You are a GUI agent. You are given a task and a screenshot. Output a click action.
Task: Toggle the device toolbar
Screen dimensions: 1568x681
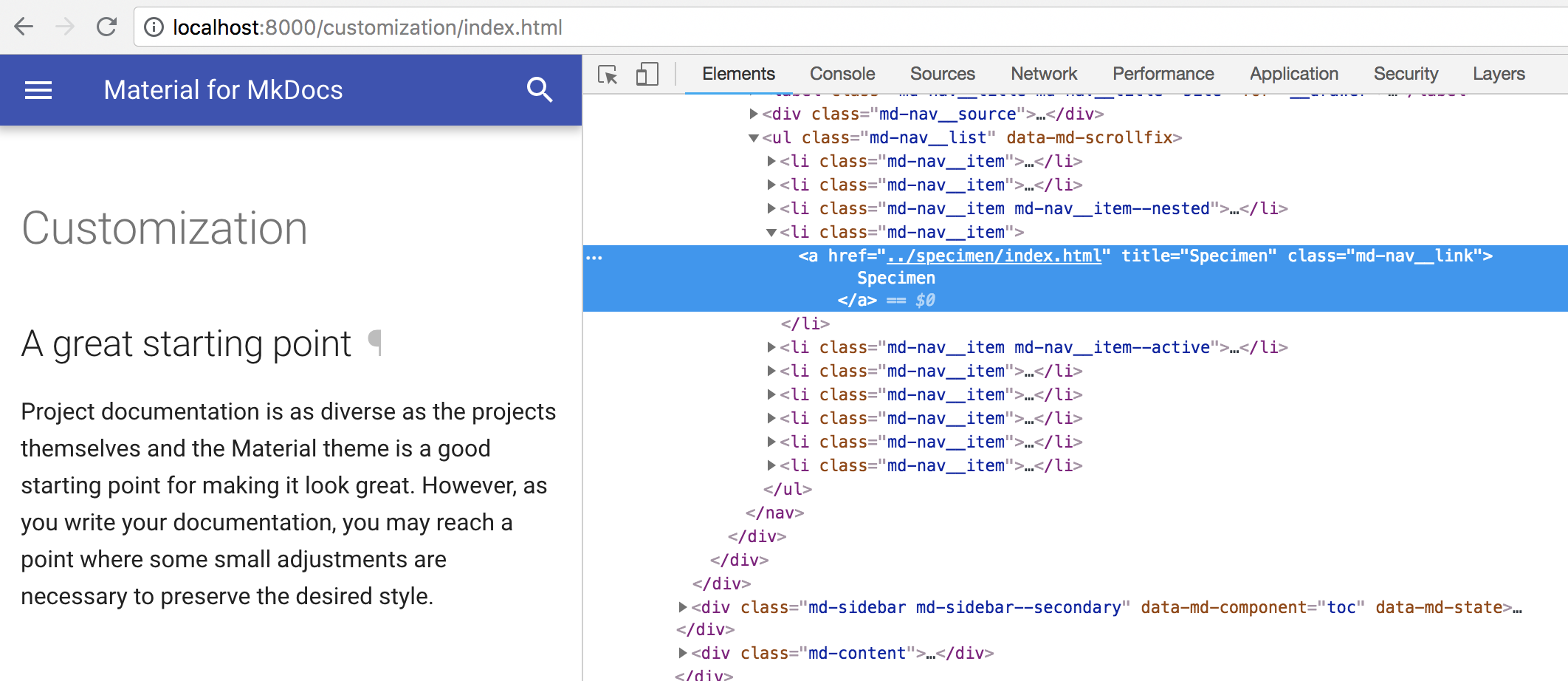coord(647,75)
